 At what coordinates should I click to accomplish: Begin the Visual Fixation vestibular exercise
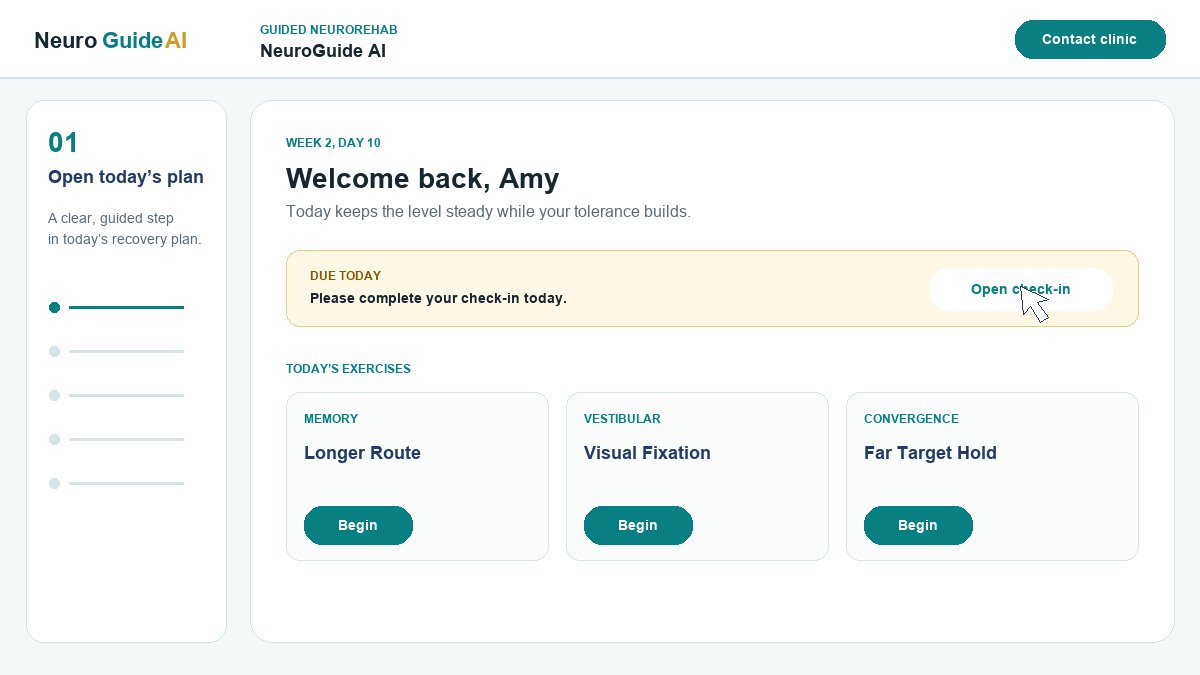pyautogui.click(x=638, y=525)
